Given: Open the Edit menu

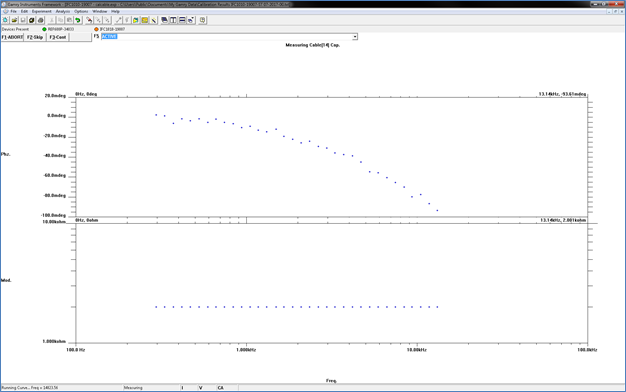Looking at the screenshot, I should coord(24,11).
